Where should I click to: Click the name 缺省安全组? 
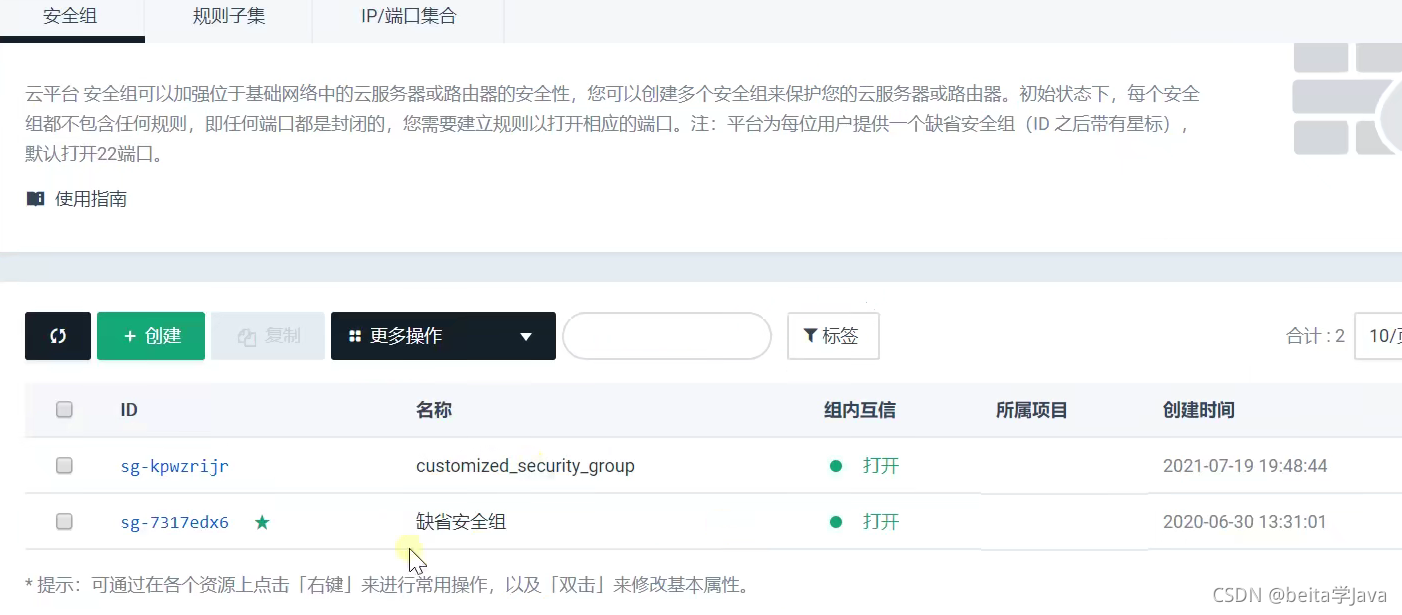click(461, 522)
